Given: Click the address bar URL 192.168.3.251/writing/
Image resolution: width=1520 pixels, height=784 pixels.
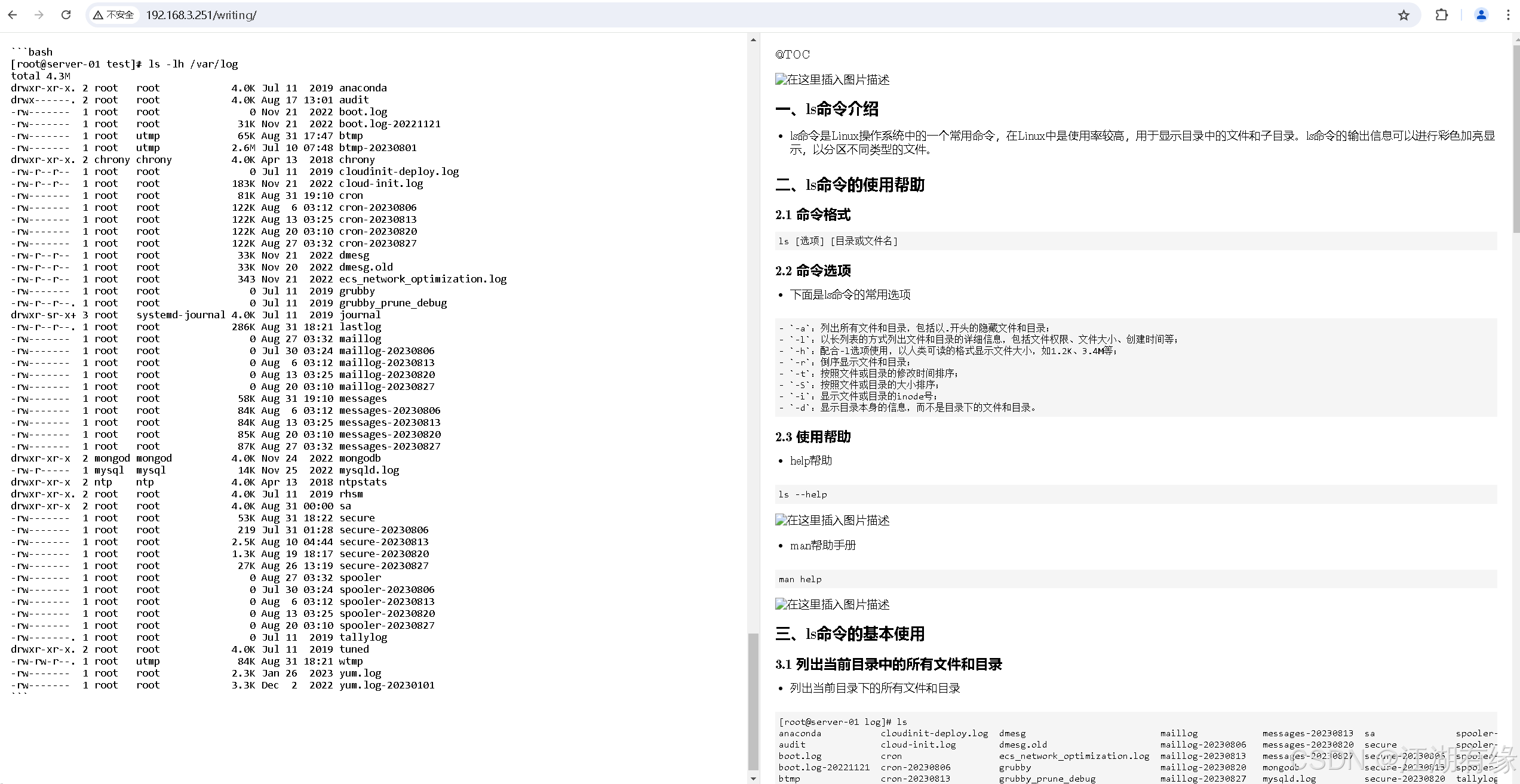Looking at the screenshot, I should [201, 15].
